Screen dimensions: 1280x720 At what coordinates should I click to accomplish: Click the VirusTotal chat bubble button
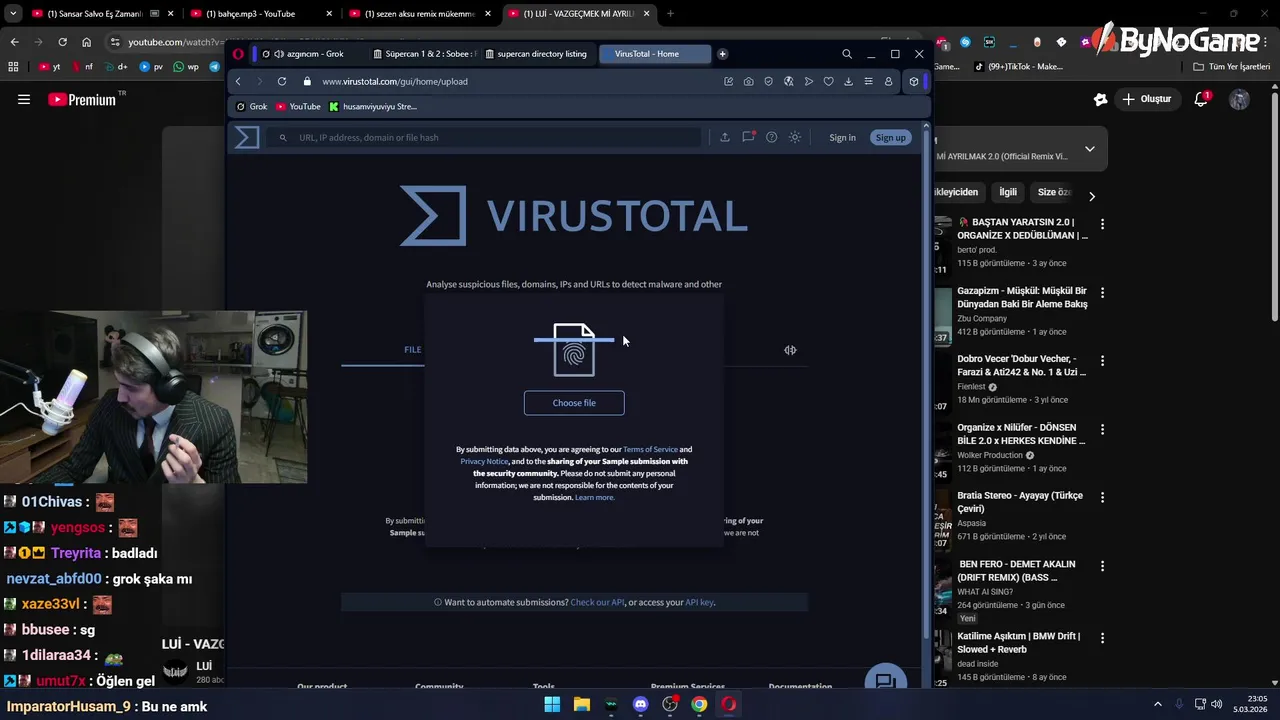[x=885, y=680]
